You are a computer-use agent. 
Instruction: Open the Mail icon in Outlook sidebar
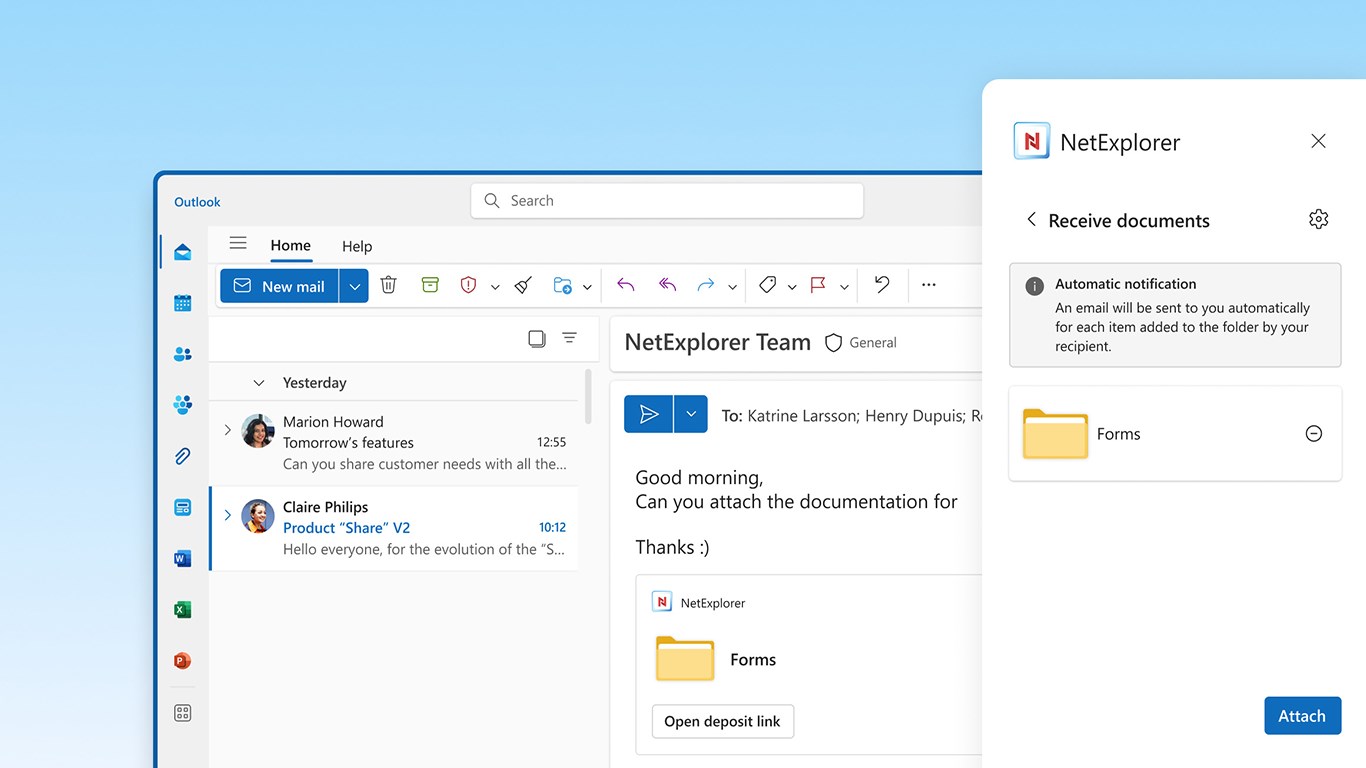click(182, 252)
